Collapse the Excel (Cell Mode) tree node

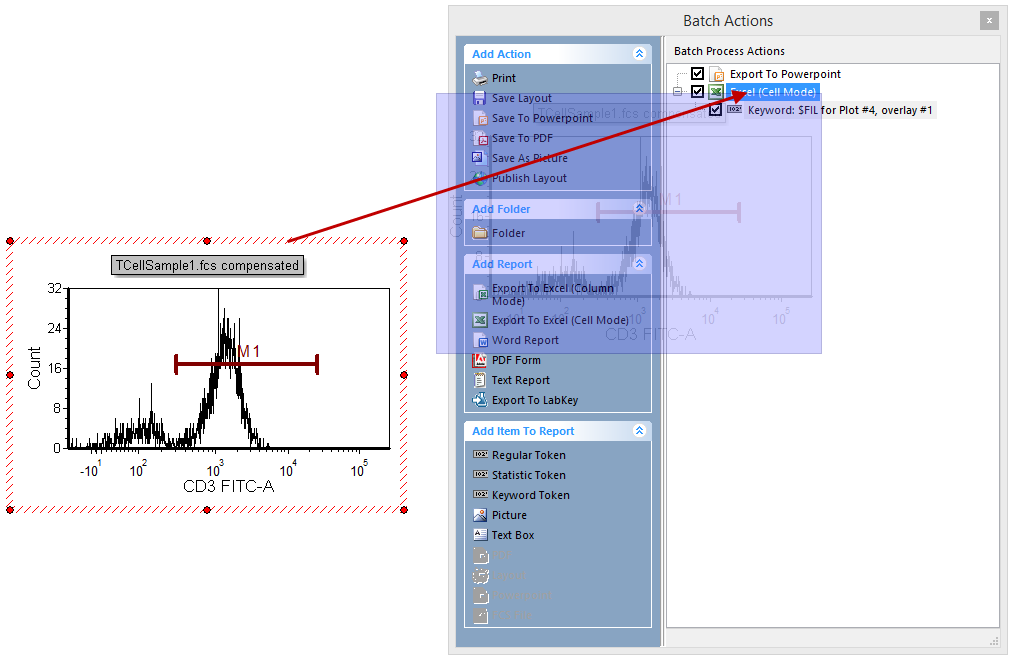[x=678, y=92]
